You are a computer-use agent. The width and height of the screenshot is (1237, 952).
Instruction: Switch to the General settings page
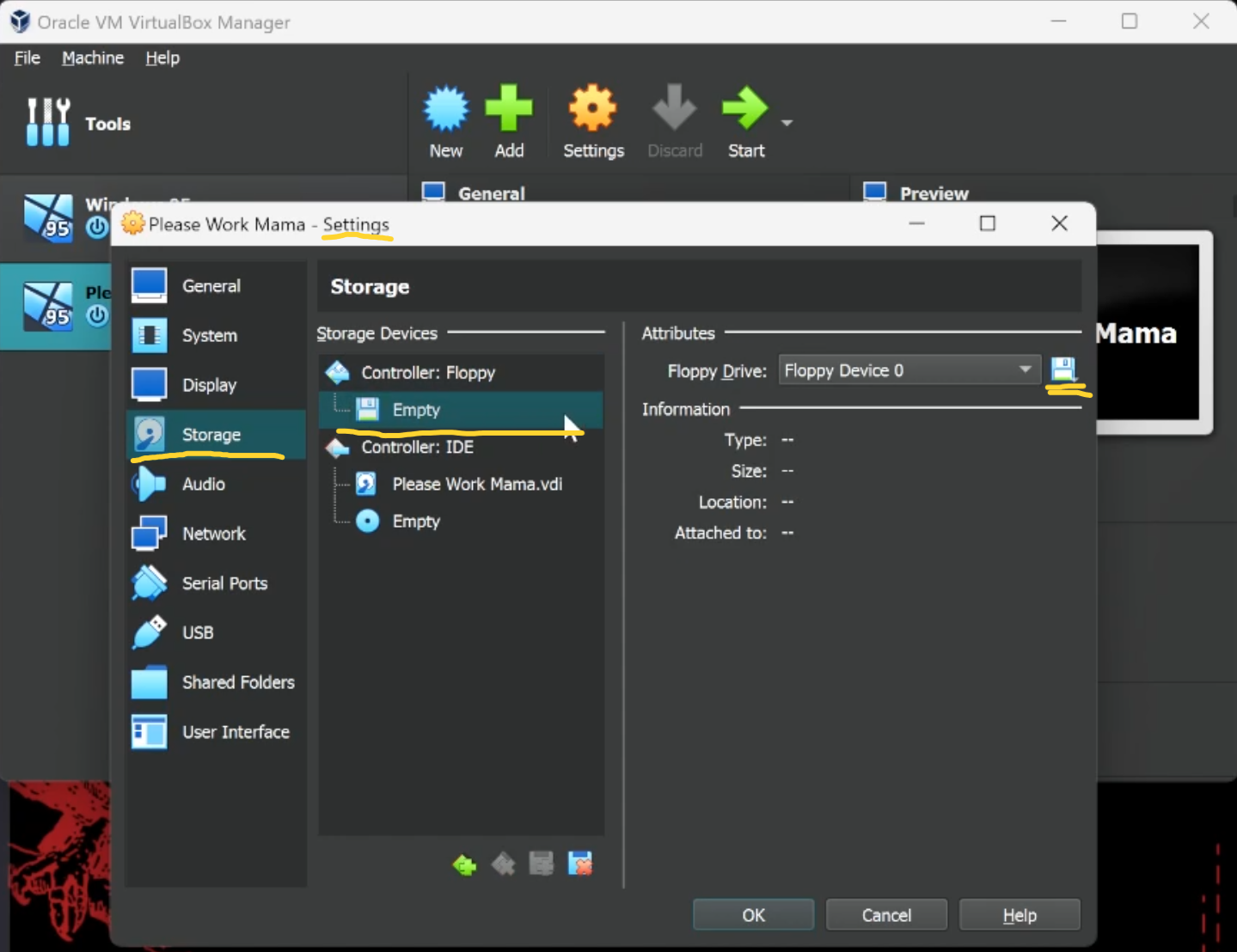pos(216,286)
